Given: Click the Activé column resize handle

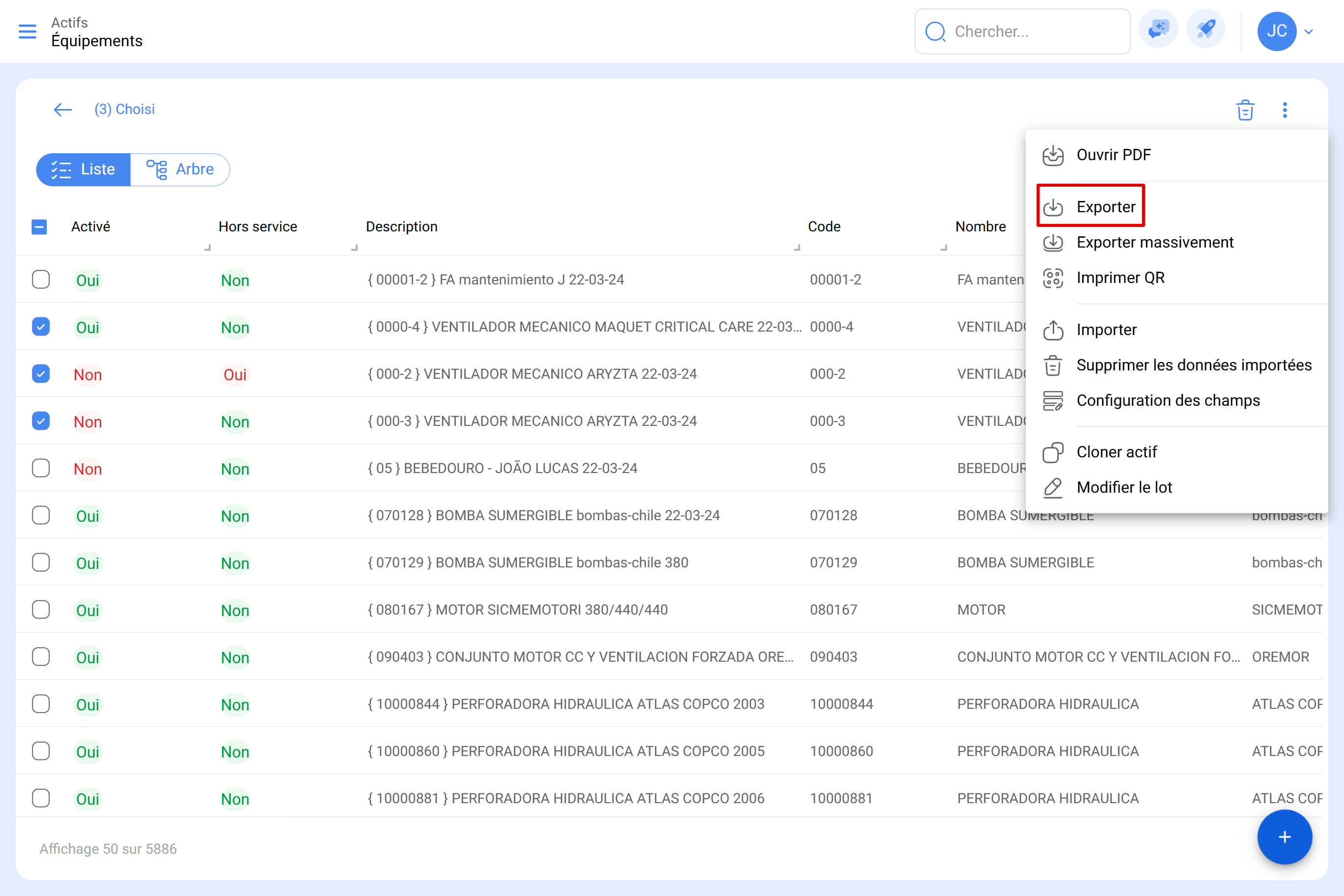Looking at the screenshot, I should point(207,248).
